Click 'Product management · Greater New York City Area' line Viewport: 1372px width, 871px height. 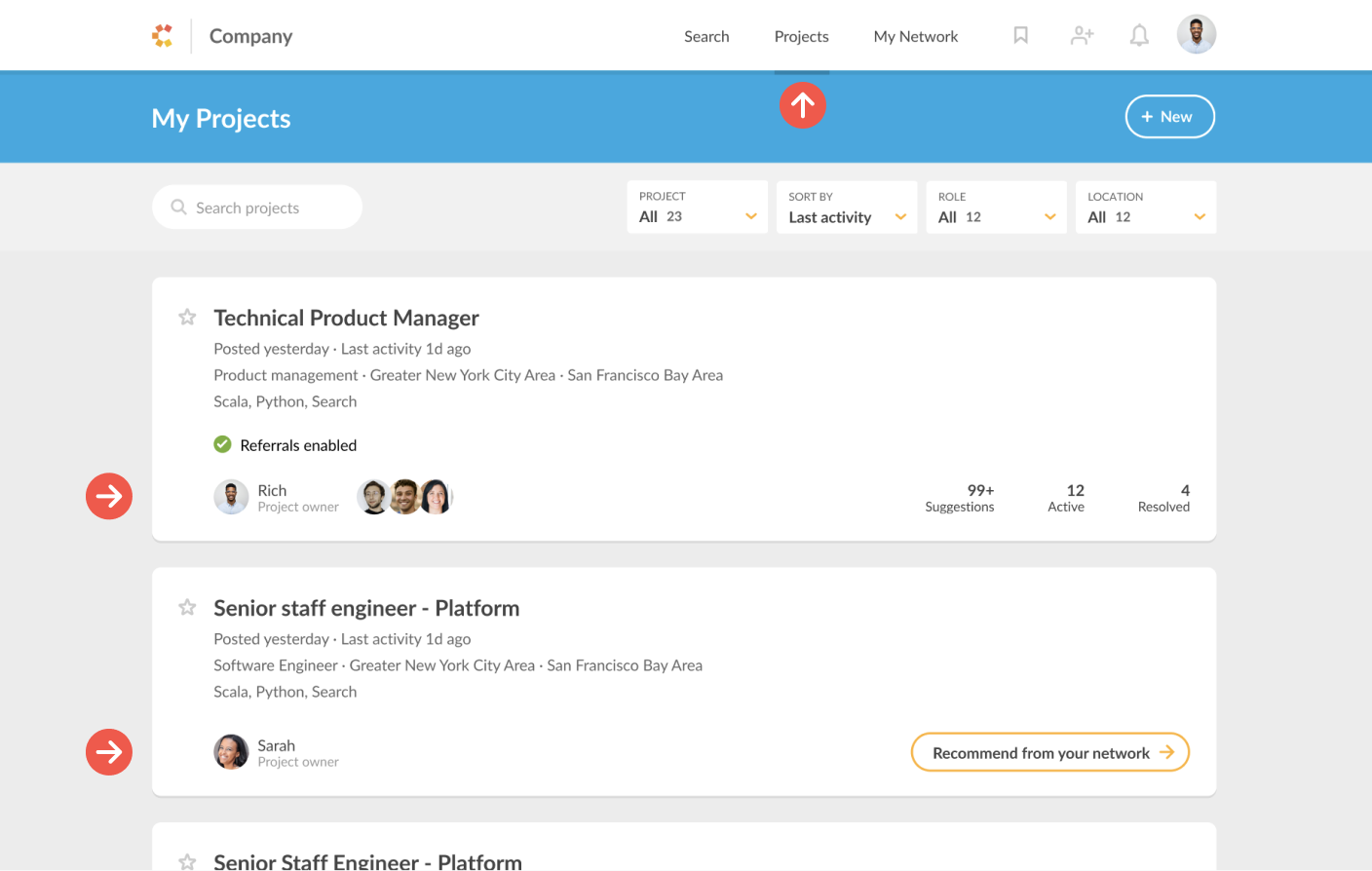point(469,375)
